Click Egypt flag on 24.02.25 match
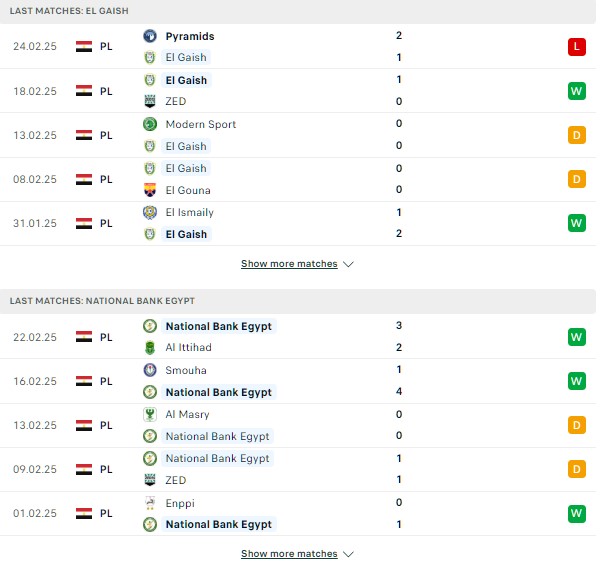The width and height of the screenshot is (600, 571). point(84,46)
